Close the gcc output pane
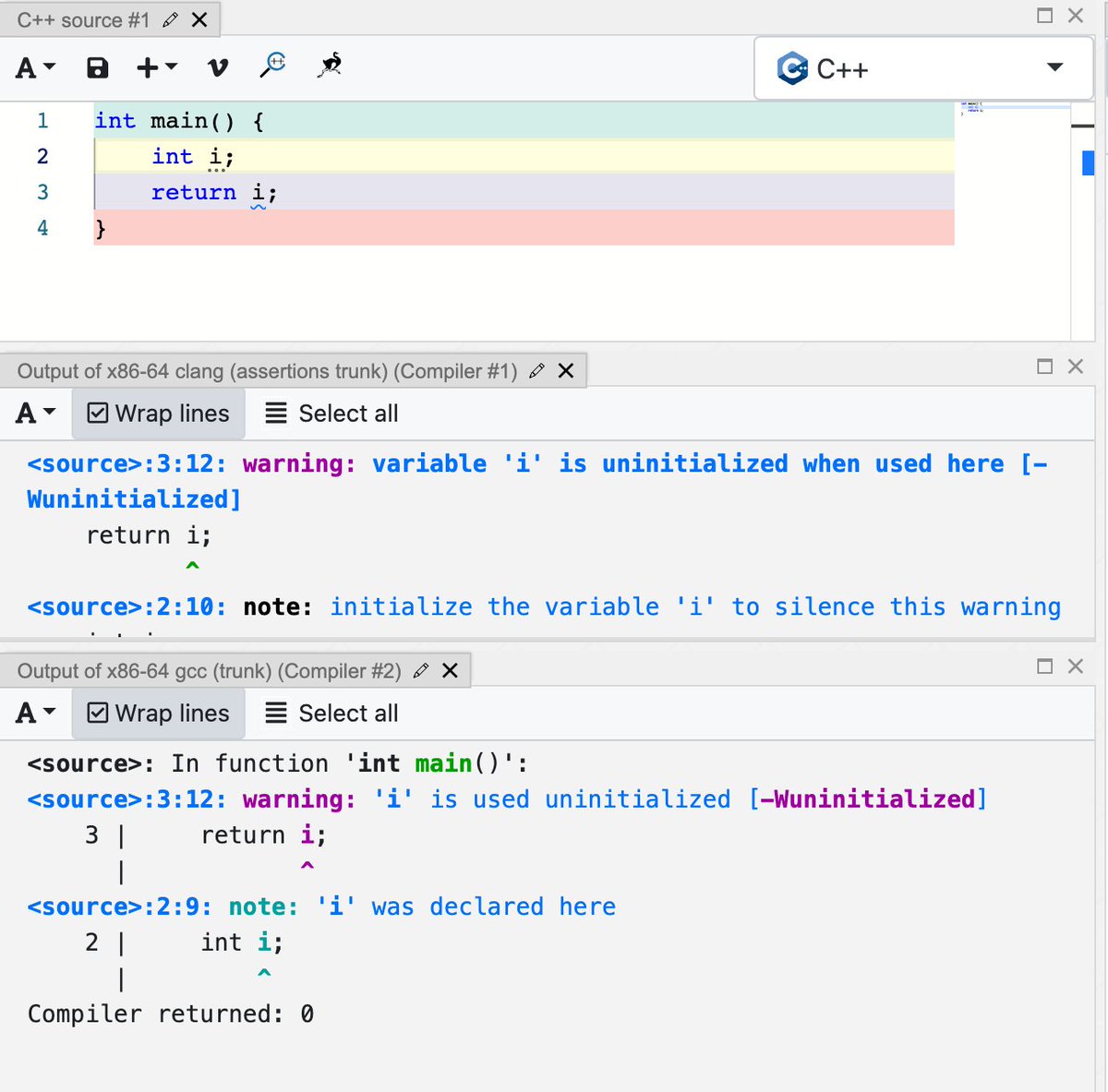1108x1092 pixels. pos(1076,666)
